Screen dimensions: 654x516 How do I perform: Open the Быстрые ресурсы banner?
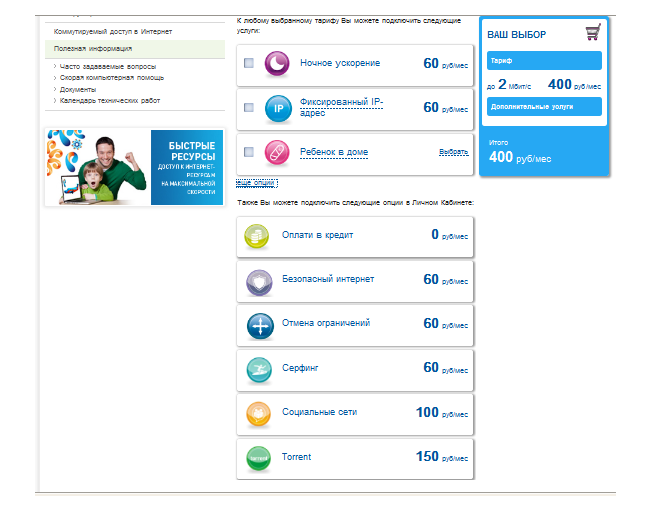coord(134,167)
